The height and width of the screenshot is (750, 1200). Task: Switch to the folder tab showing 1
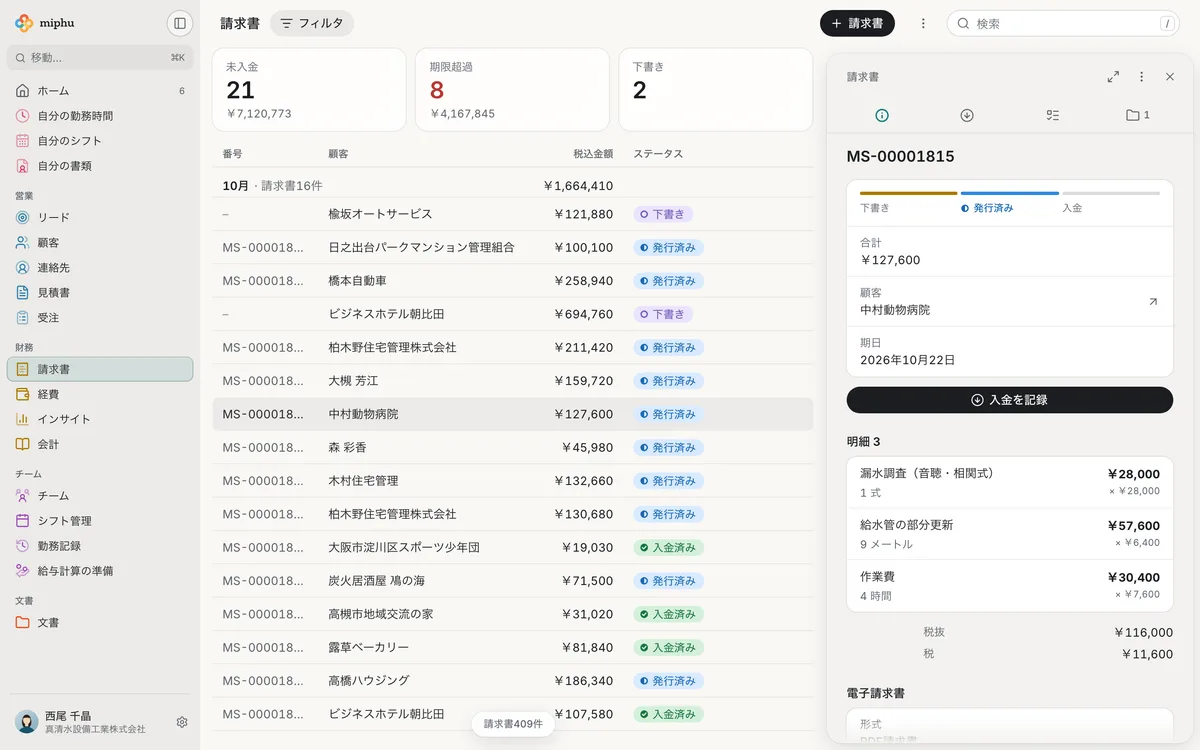click(x=1138, y=115)
